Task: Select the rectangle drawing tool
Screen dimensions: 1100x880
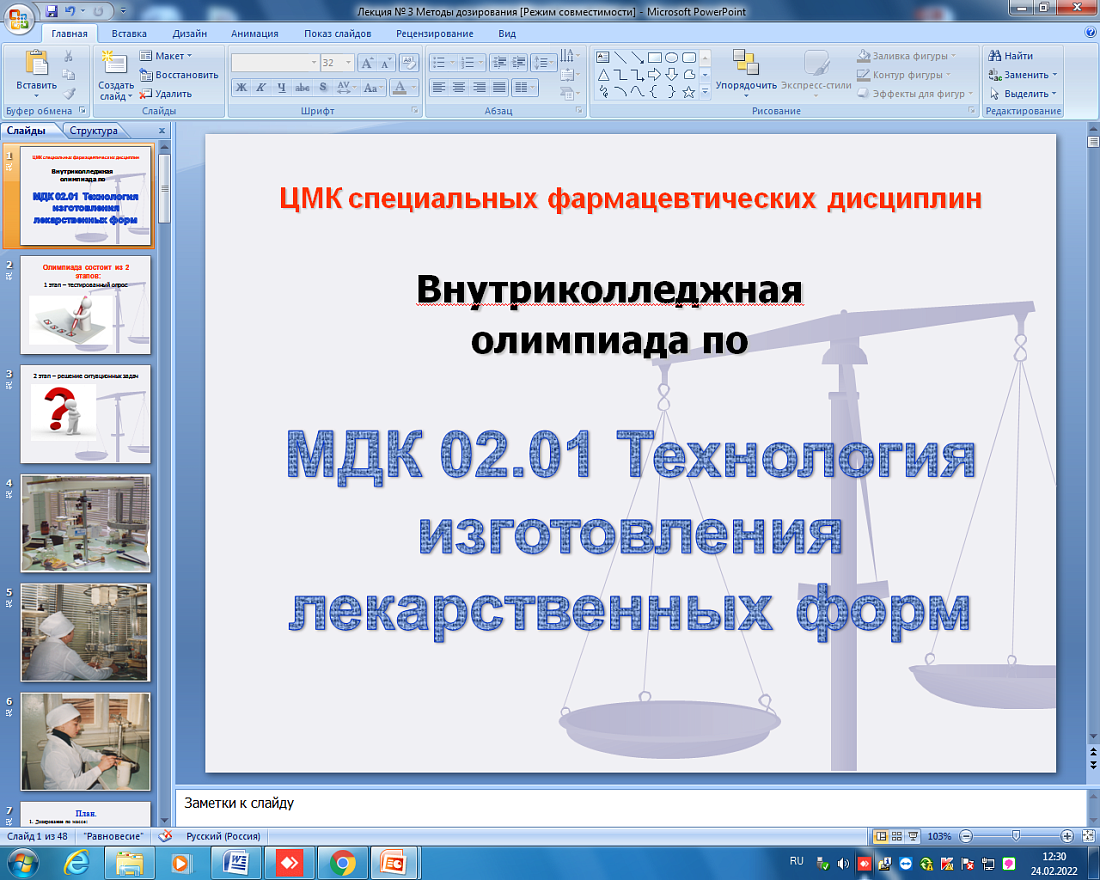Action: tap(655, 58)
